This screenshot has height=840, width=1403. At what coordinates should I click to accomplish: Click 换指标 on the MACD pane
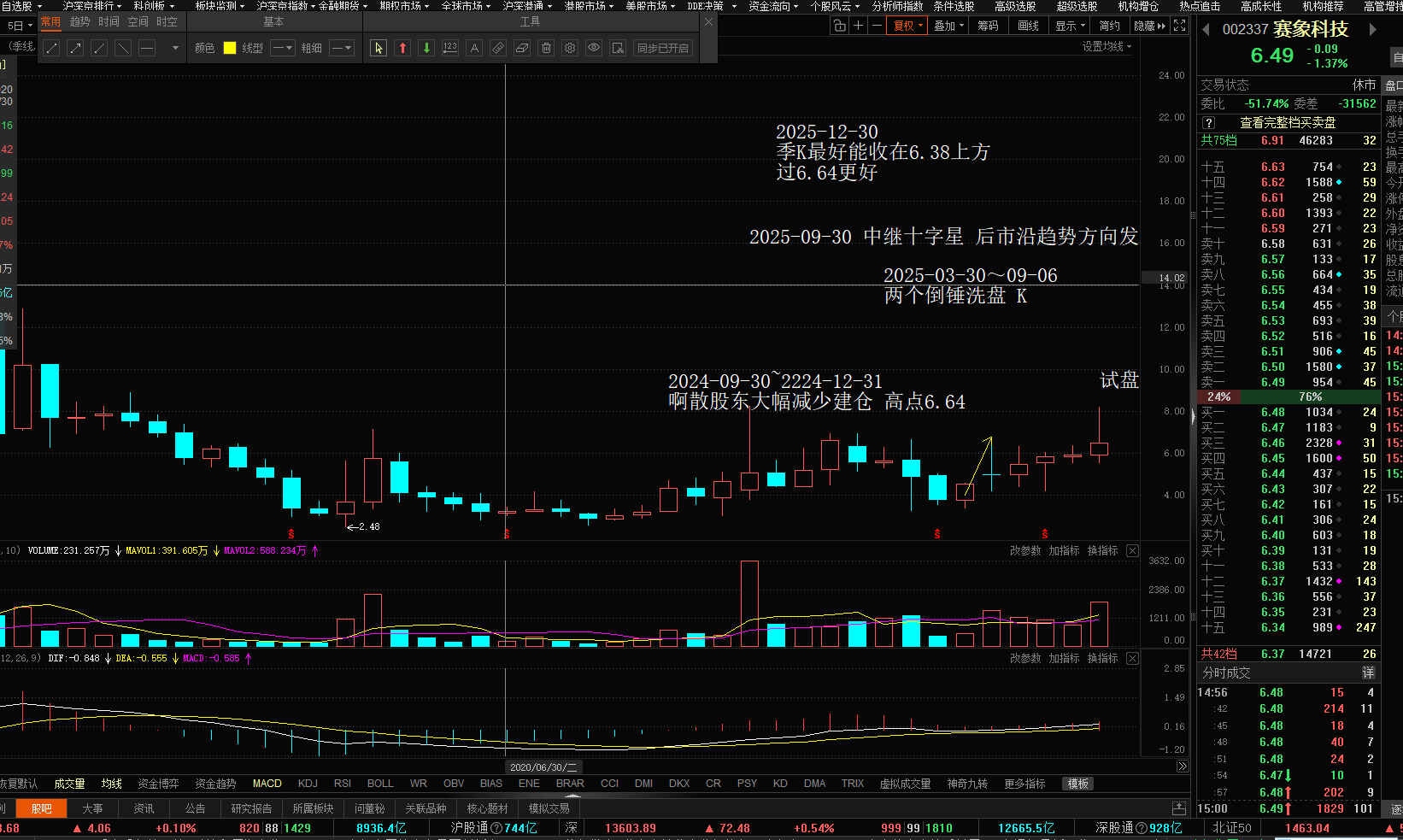(x=1102, y=659)
